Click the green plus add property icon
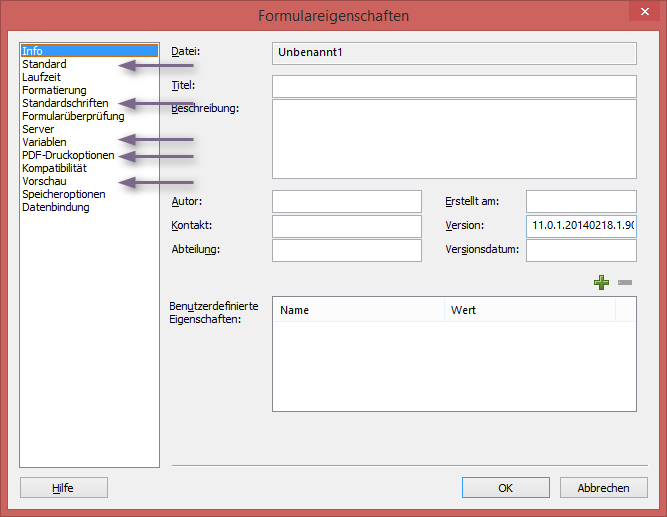The height and width of the screenshot is (517, 667). pyautogui.click(x=600, y=283)
